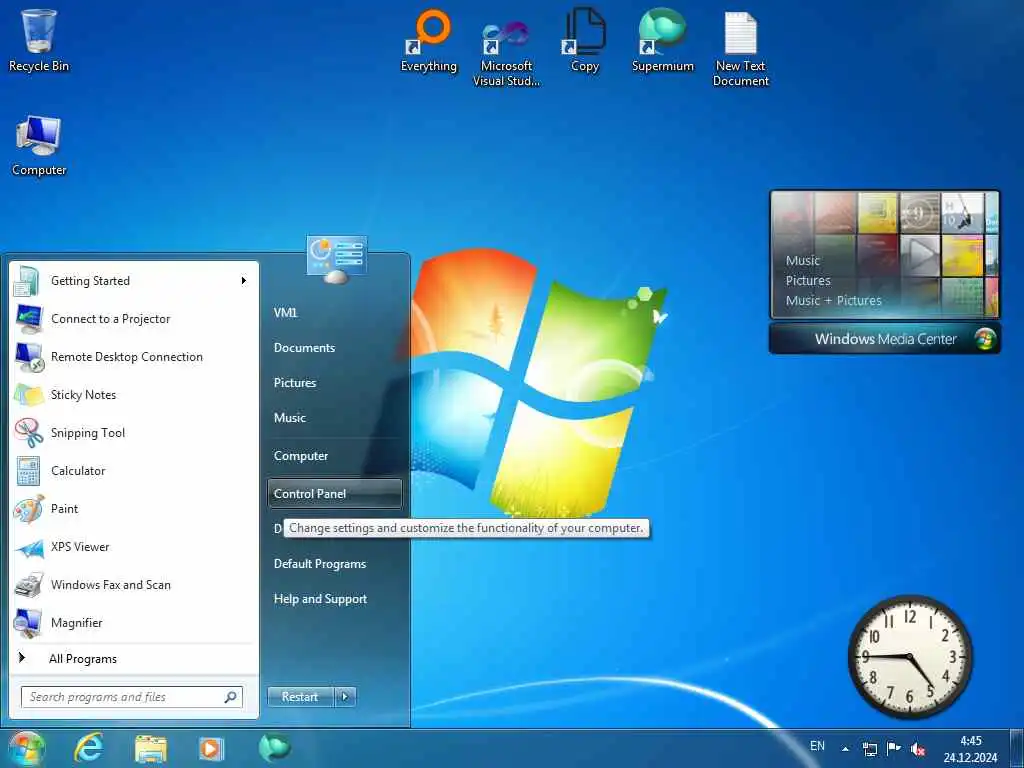Image resolution: width=1024 pixels, height=768 pixels.
Task: Open Control Panel from the Start menu
Action: 334,494
